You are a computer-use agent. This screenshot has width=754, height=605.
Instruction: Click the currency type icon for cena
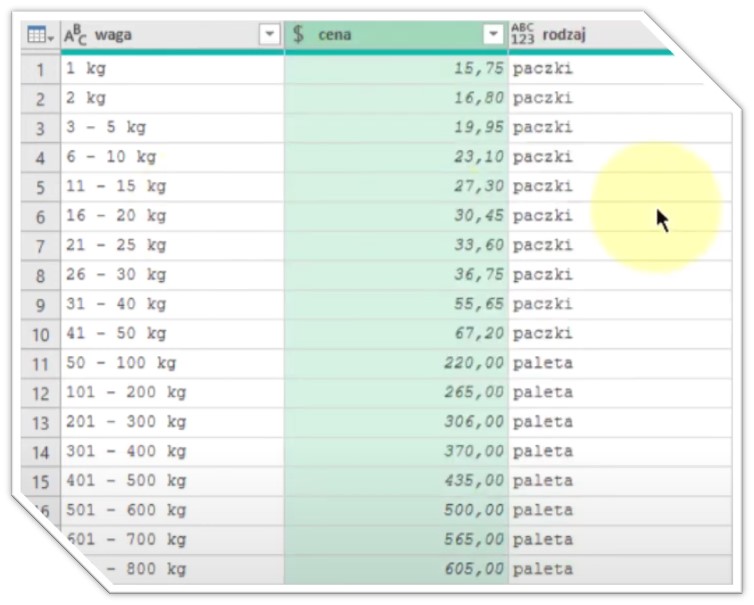(x=299, y=35)
